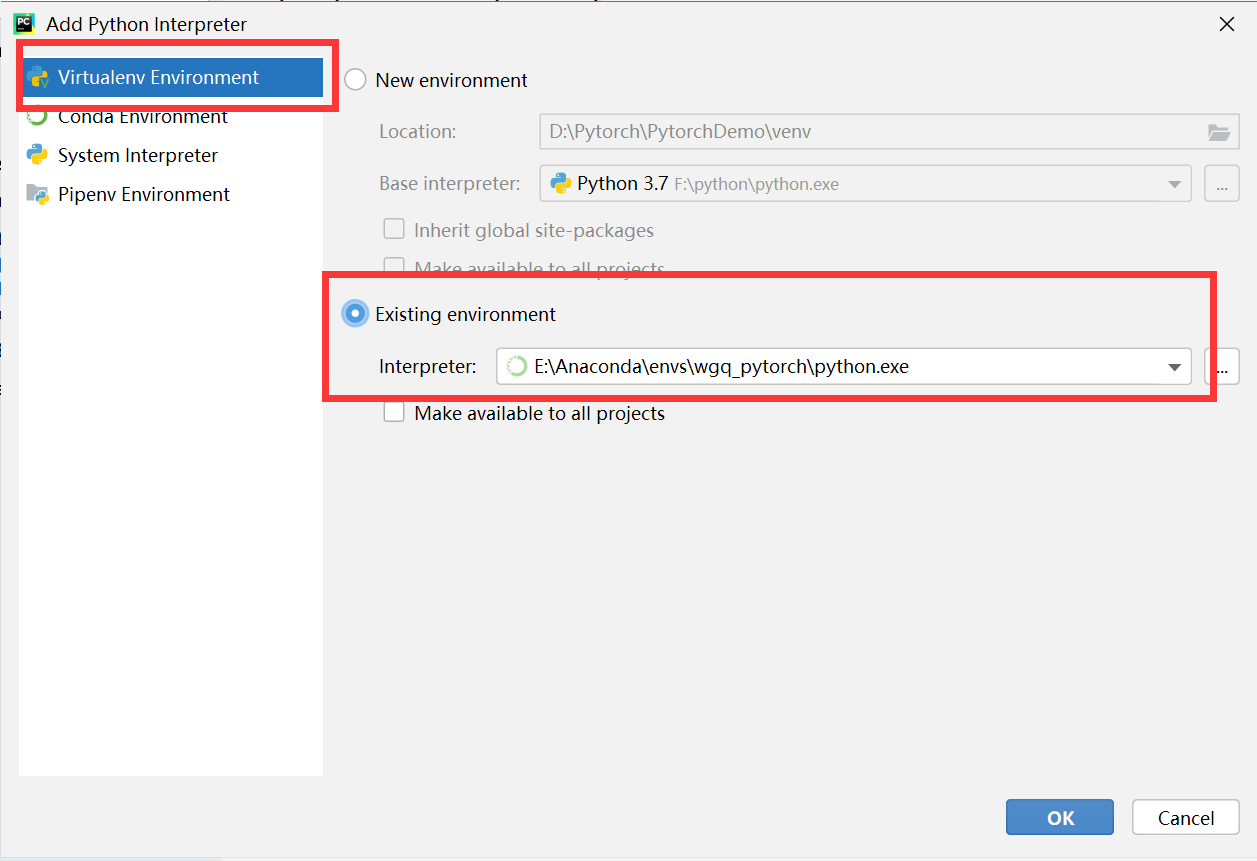Screen dimensions: 1257x861
Task: Click the Pipenv Environment folder icon
Action: [38, 194]
